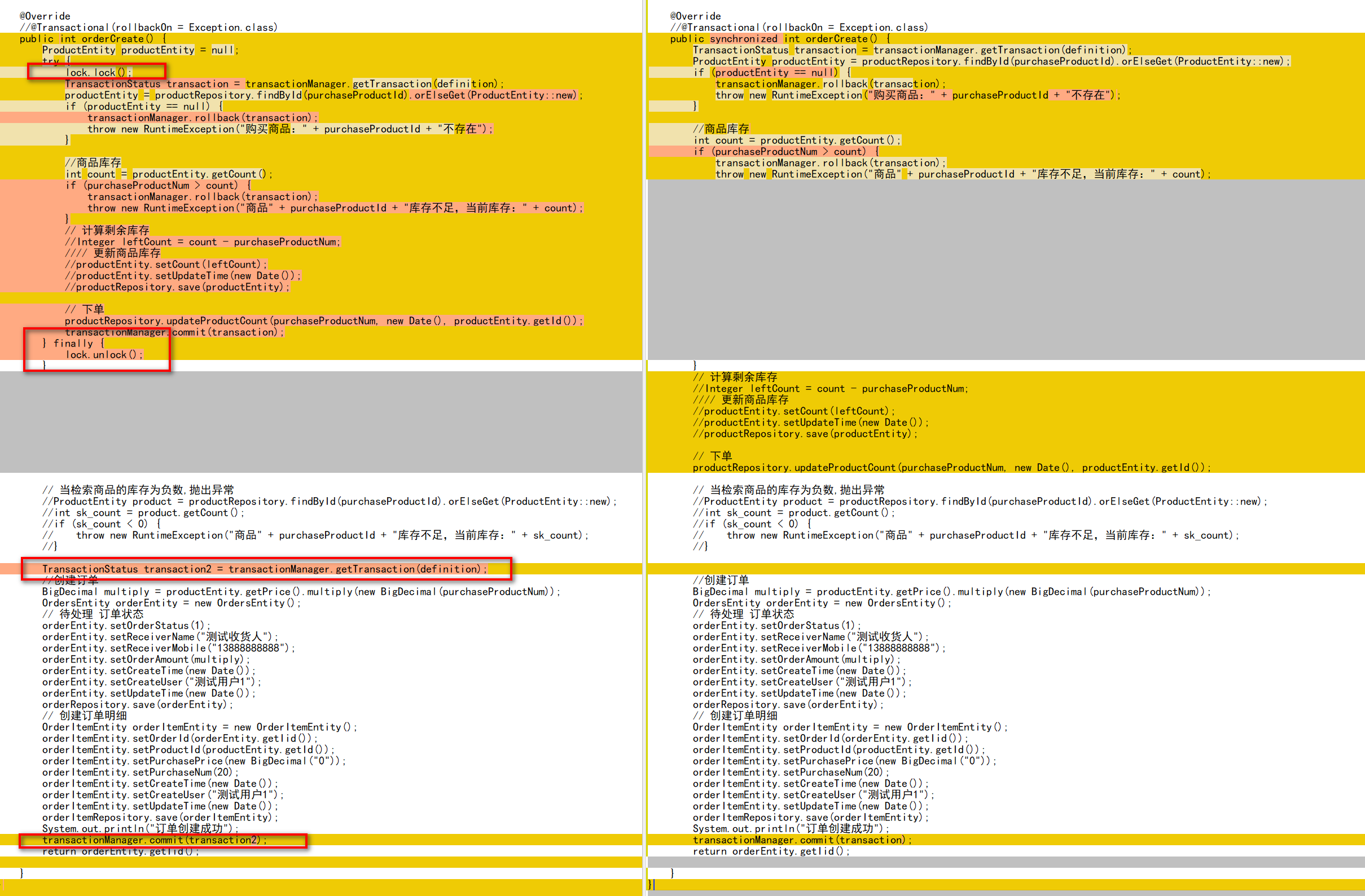Select "// 待处理 订单状态" comment in left pane
1365x896 pixels.
pyautogui.click(x=93, y=614)
